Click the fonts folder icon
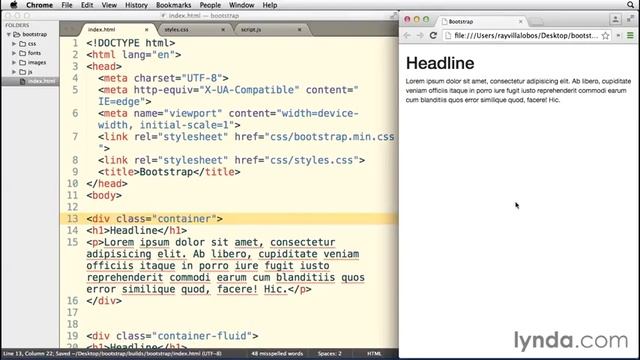Image resolution: width=640 pixels, height=360 pixels. pyautogui.click(x=23, y=53)
